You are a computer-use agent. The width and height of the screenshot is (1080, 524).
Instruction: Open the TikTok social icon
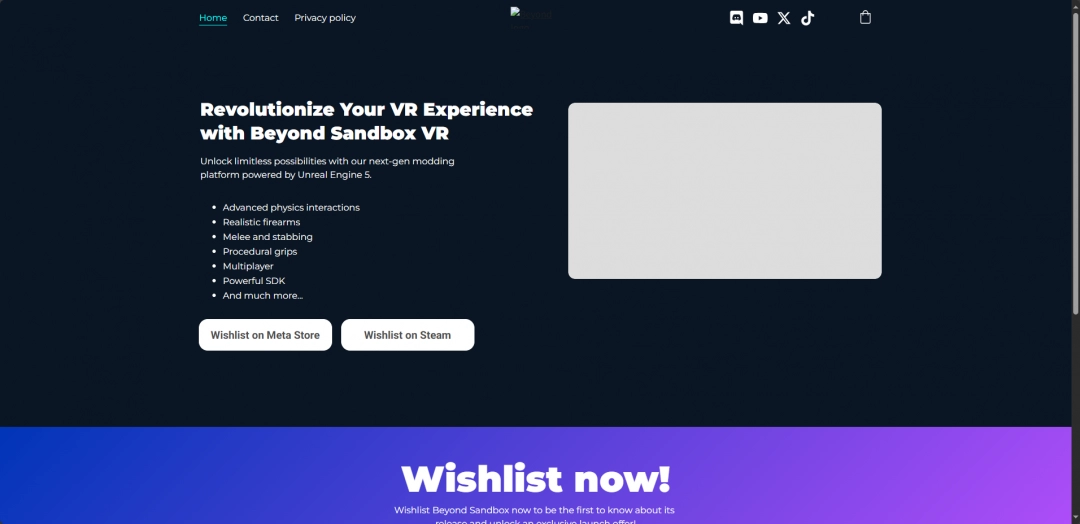[x=808, y=18]
